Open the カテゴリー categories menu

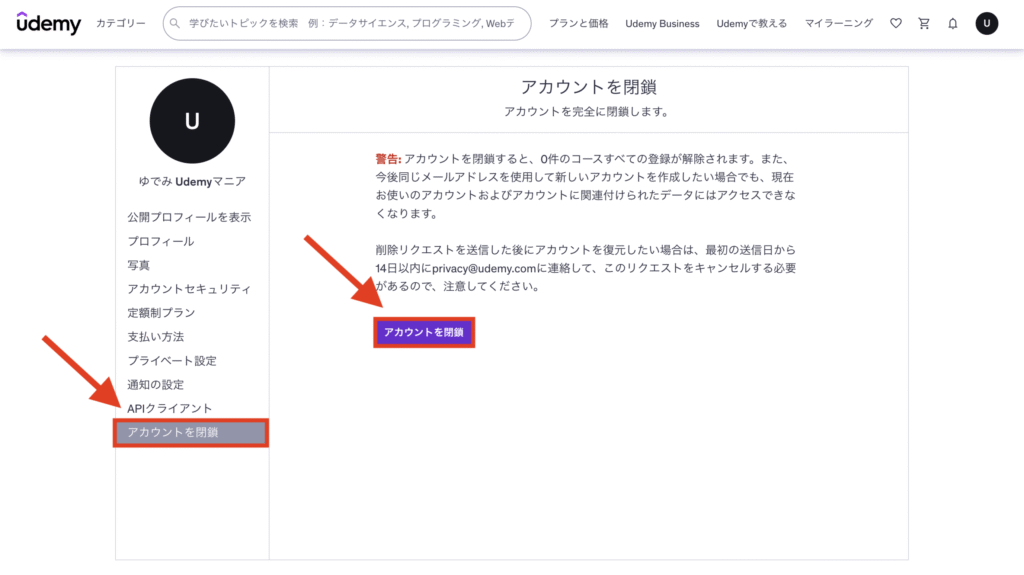click(121, 23)
